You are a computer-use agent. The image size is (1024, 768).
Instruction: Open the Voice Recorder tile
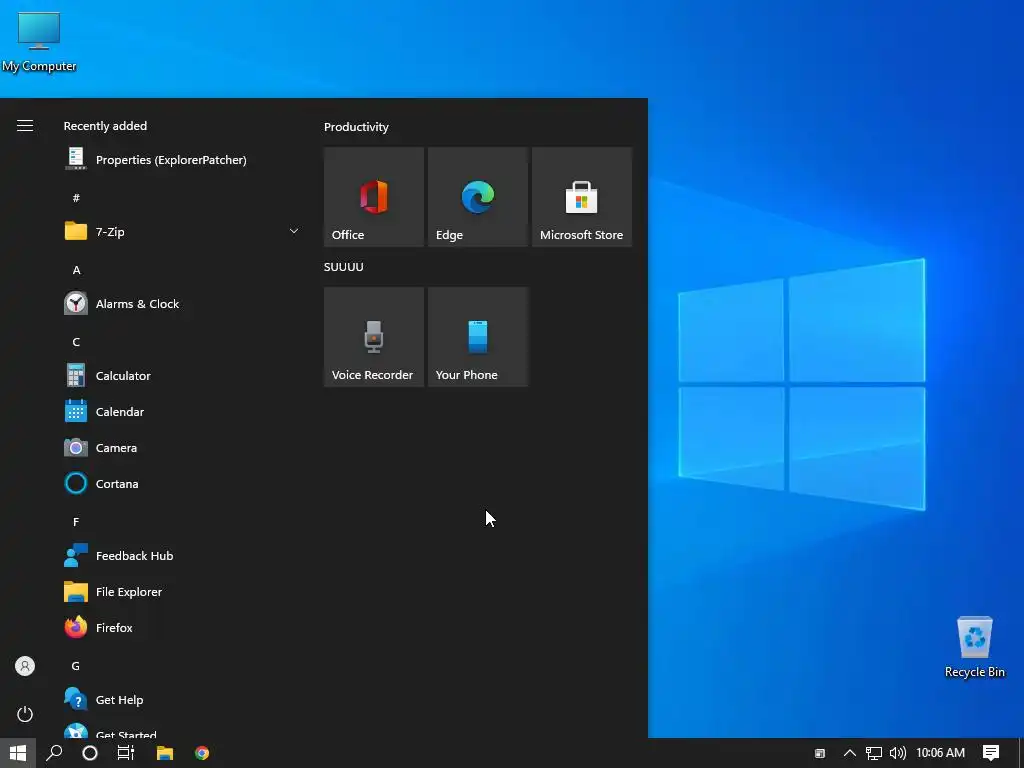(x=374, y=337)
